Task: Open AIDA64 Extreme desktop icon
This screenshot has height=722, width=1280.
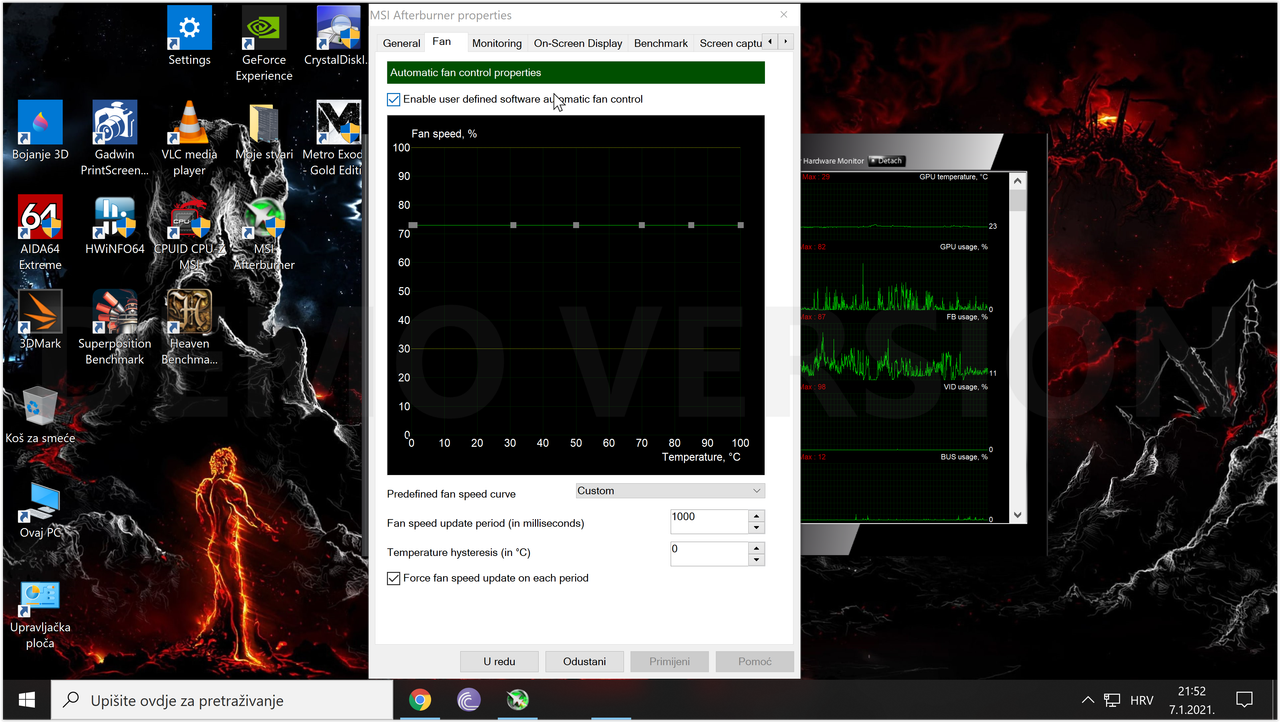Action: 40,233
